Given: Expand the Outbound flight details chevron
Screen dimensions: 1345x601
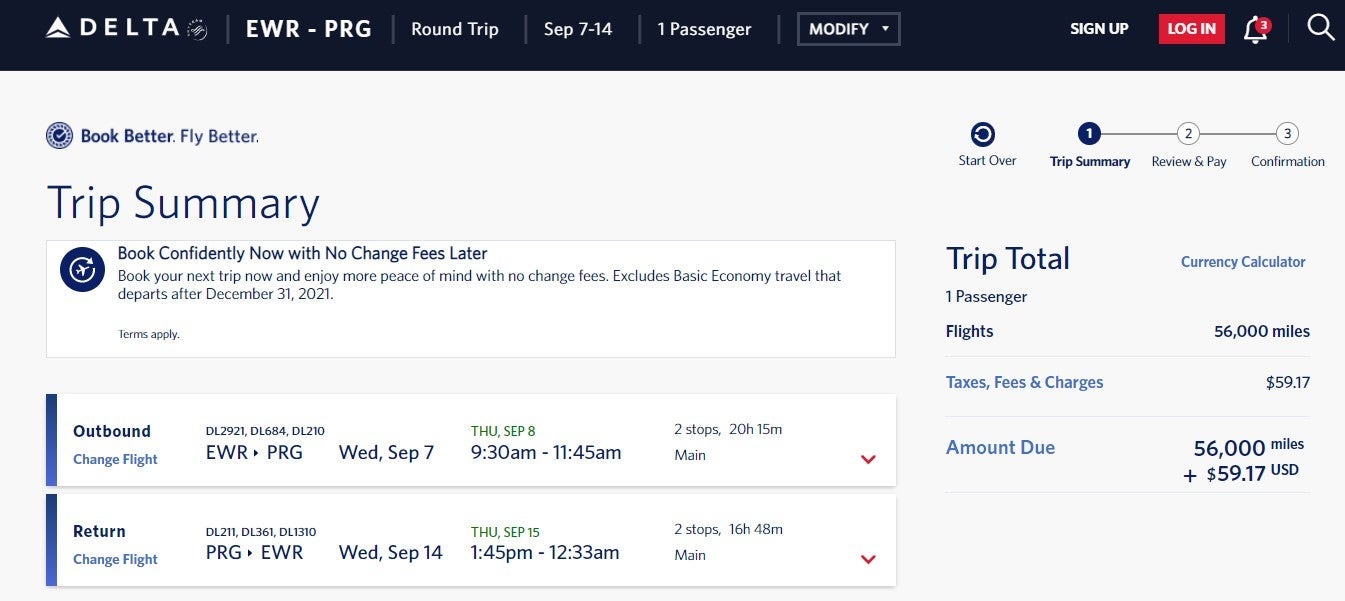Looking at the screenshot, I should (x=868, y=459).
